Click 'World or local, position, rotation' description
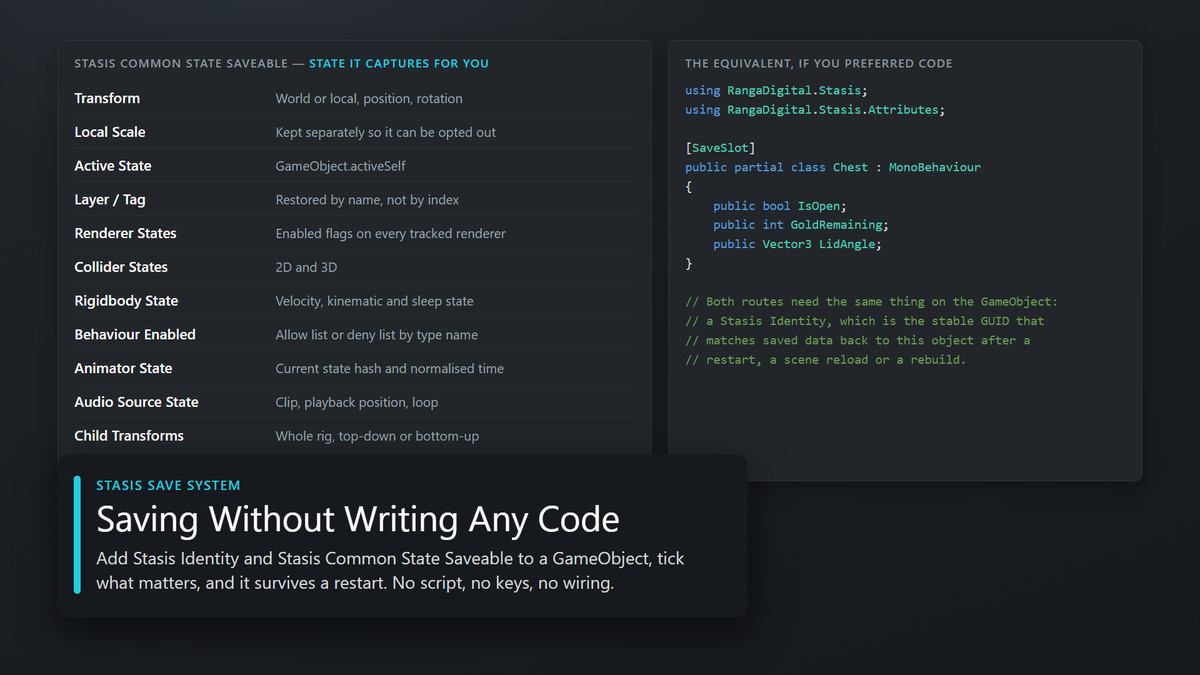 [369, 99]
